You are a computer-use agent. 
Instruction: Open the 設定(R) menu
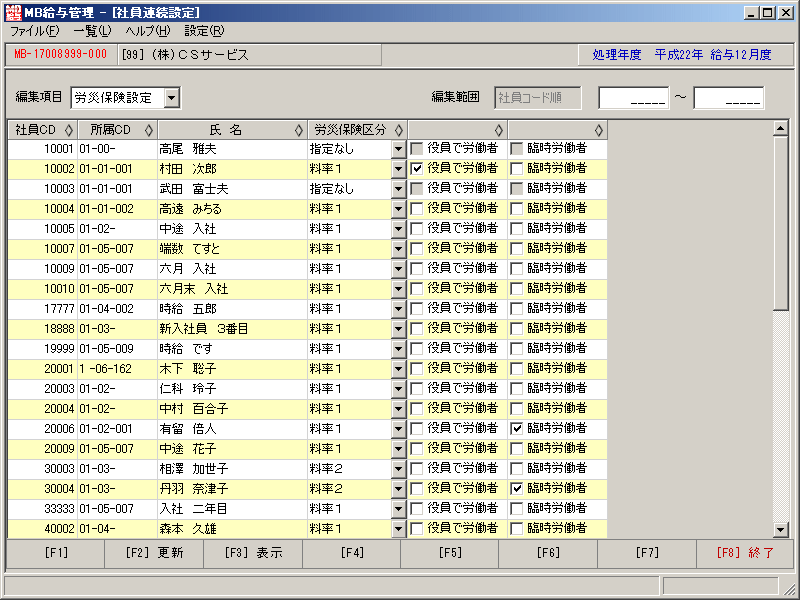pos(204,31)
